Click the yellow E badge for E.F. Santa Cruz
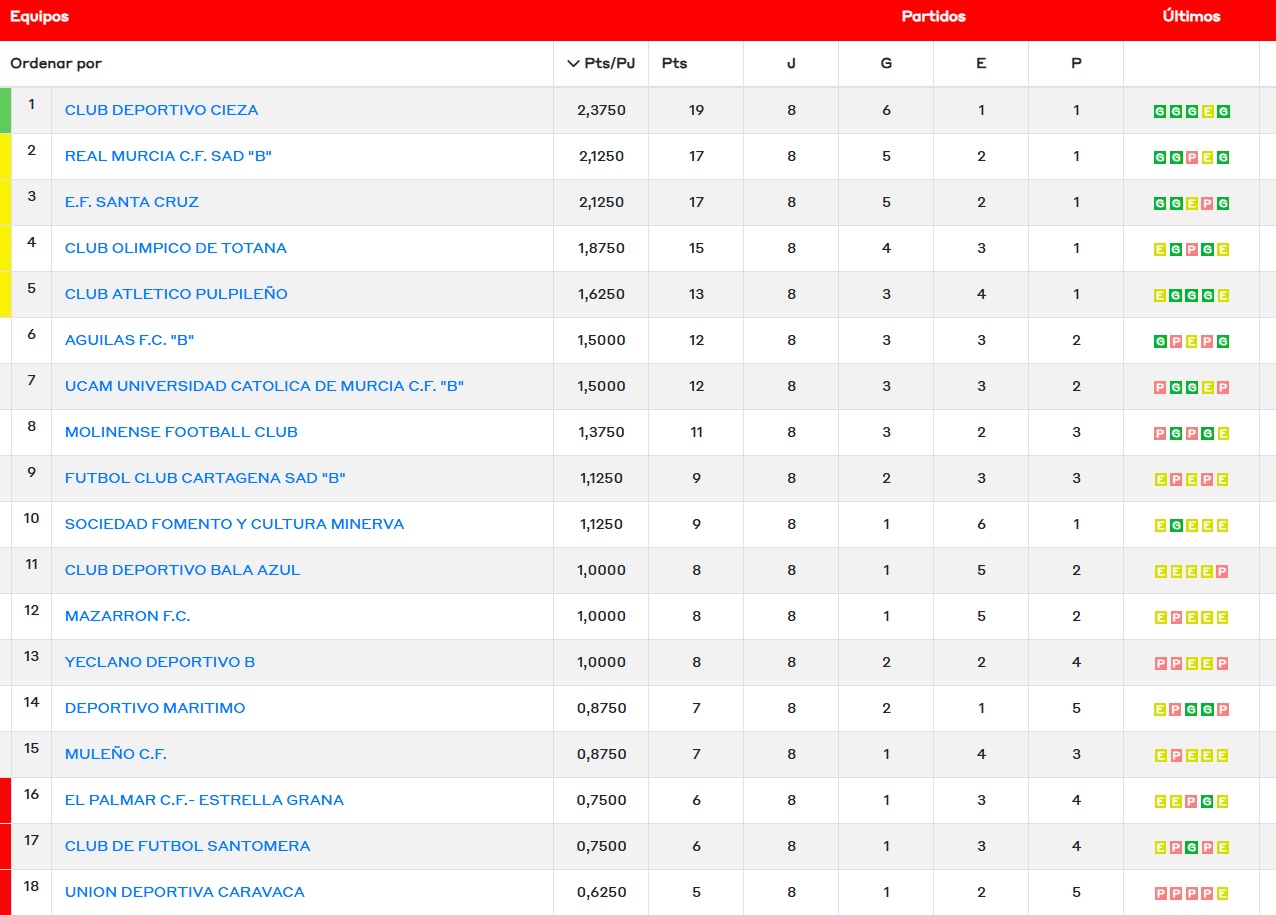This screenshot has height=915, width=1276. click(1191, 203)
